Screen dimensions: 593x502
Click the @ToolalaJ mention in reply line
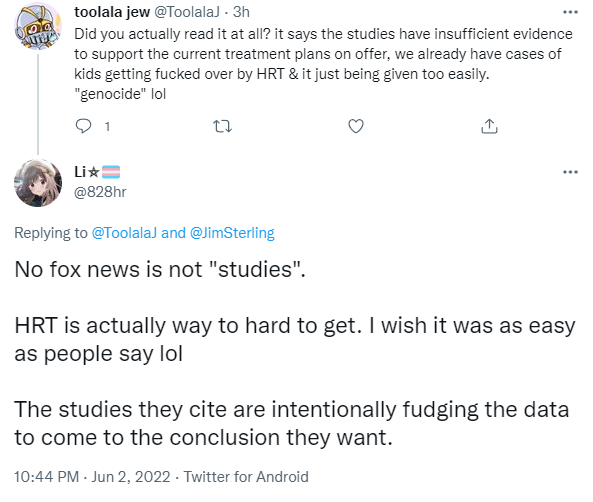click(124, 233)
